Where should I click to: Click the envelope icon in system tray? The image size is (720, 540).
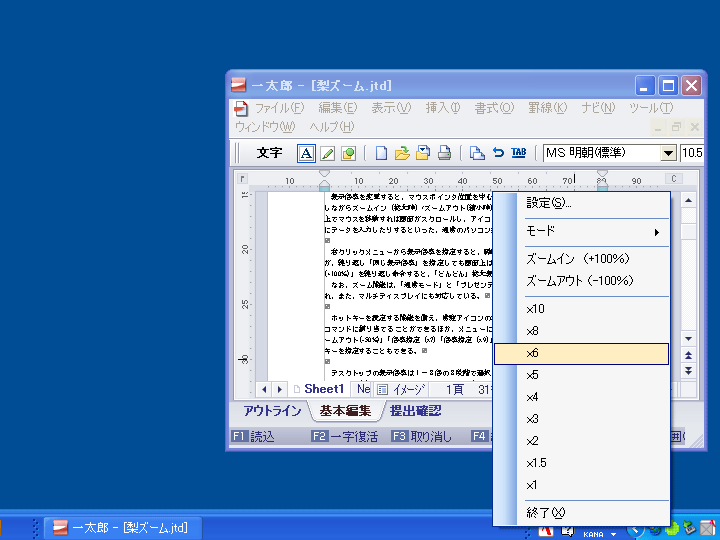pos(708,529)
